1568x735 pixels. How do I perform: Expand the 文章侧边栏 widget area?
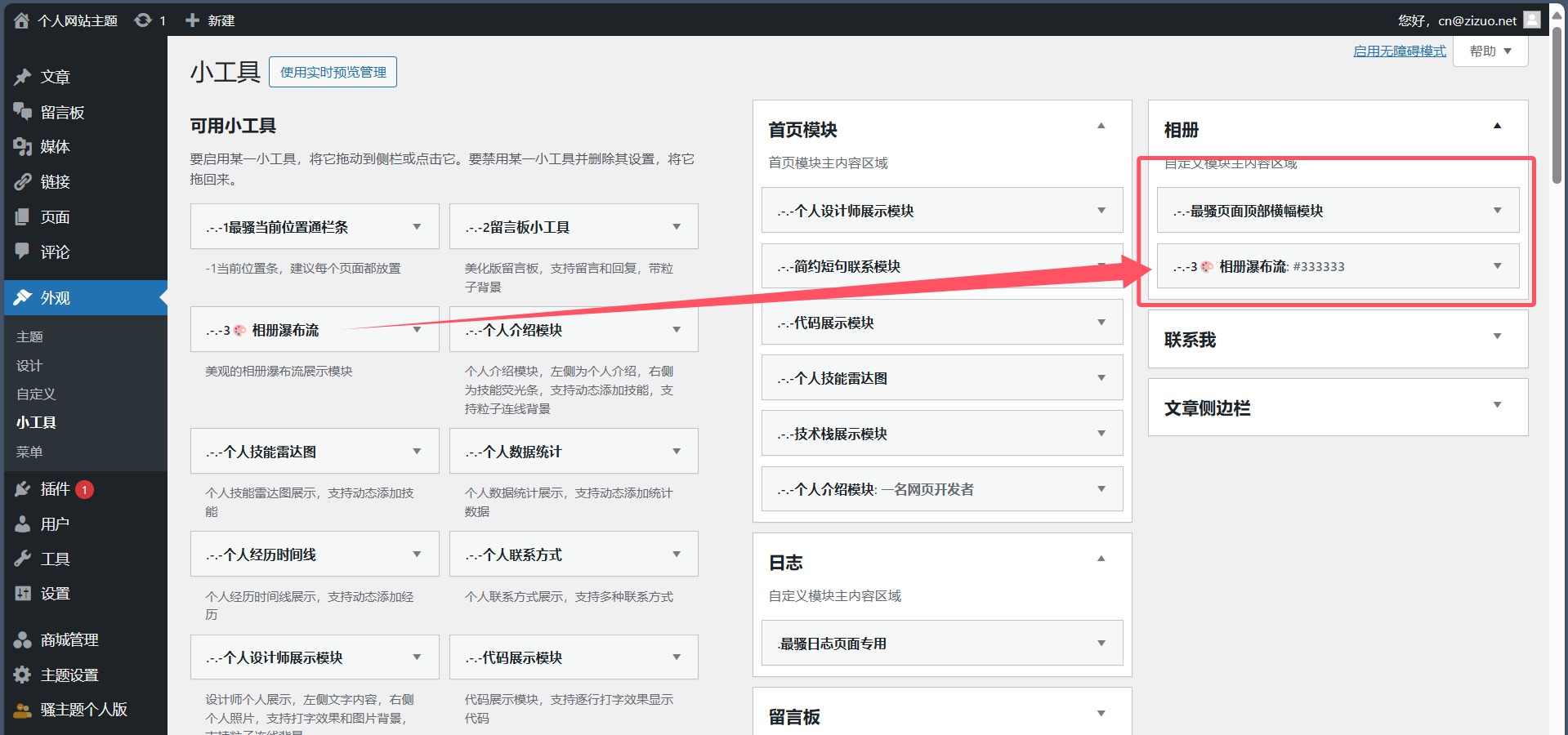(1497, 405)
